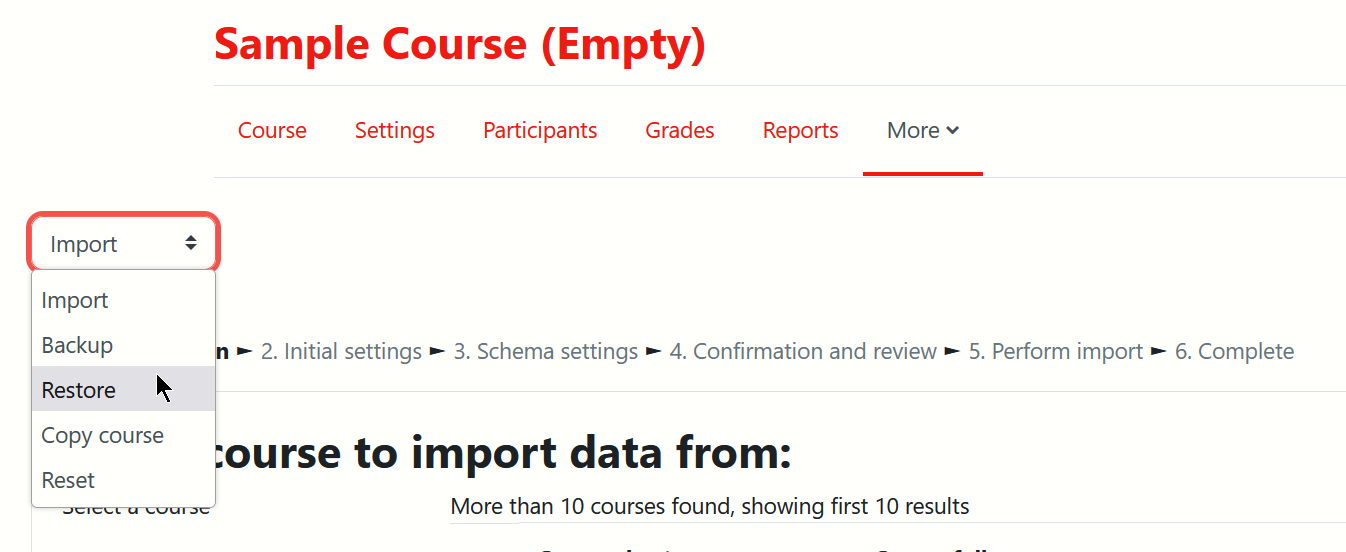Choose Import from the dropdown list

[x=124, y=300]
